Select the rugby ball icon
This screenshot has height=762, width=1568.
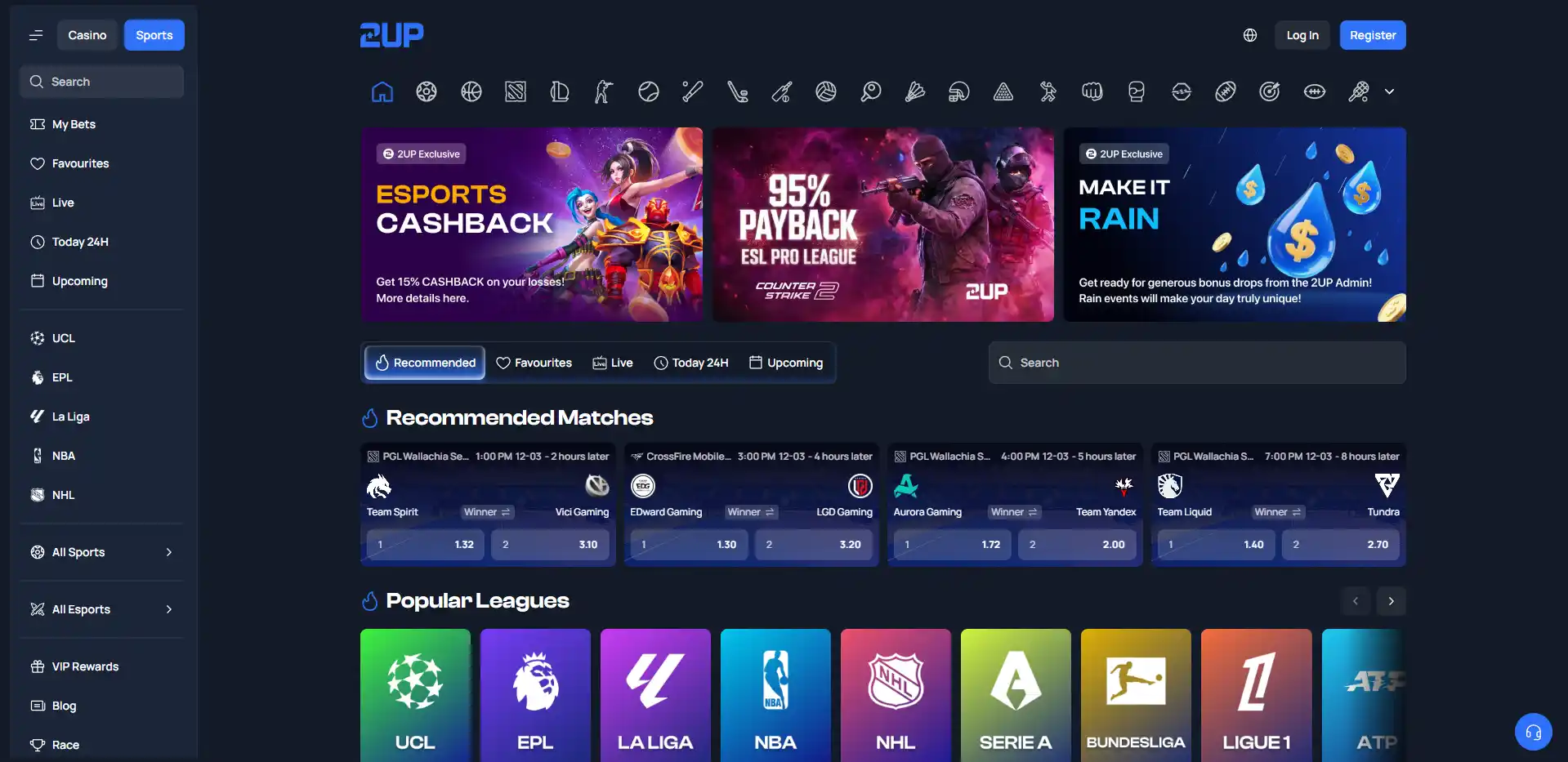(1226, 91)
